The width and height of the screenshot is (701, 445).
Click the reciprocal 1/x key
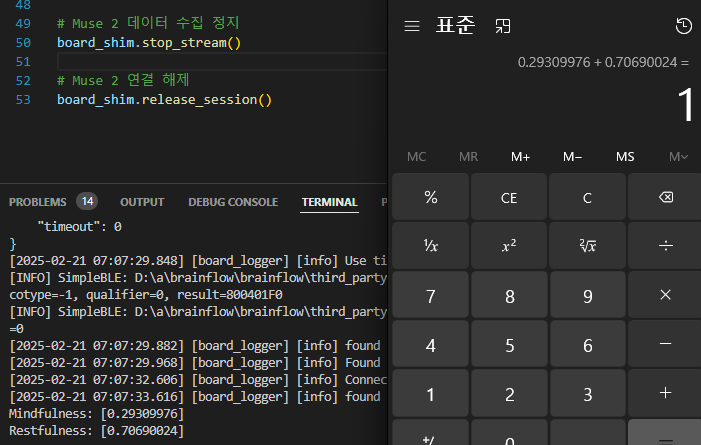coord(431,246)
